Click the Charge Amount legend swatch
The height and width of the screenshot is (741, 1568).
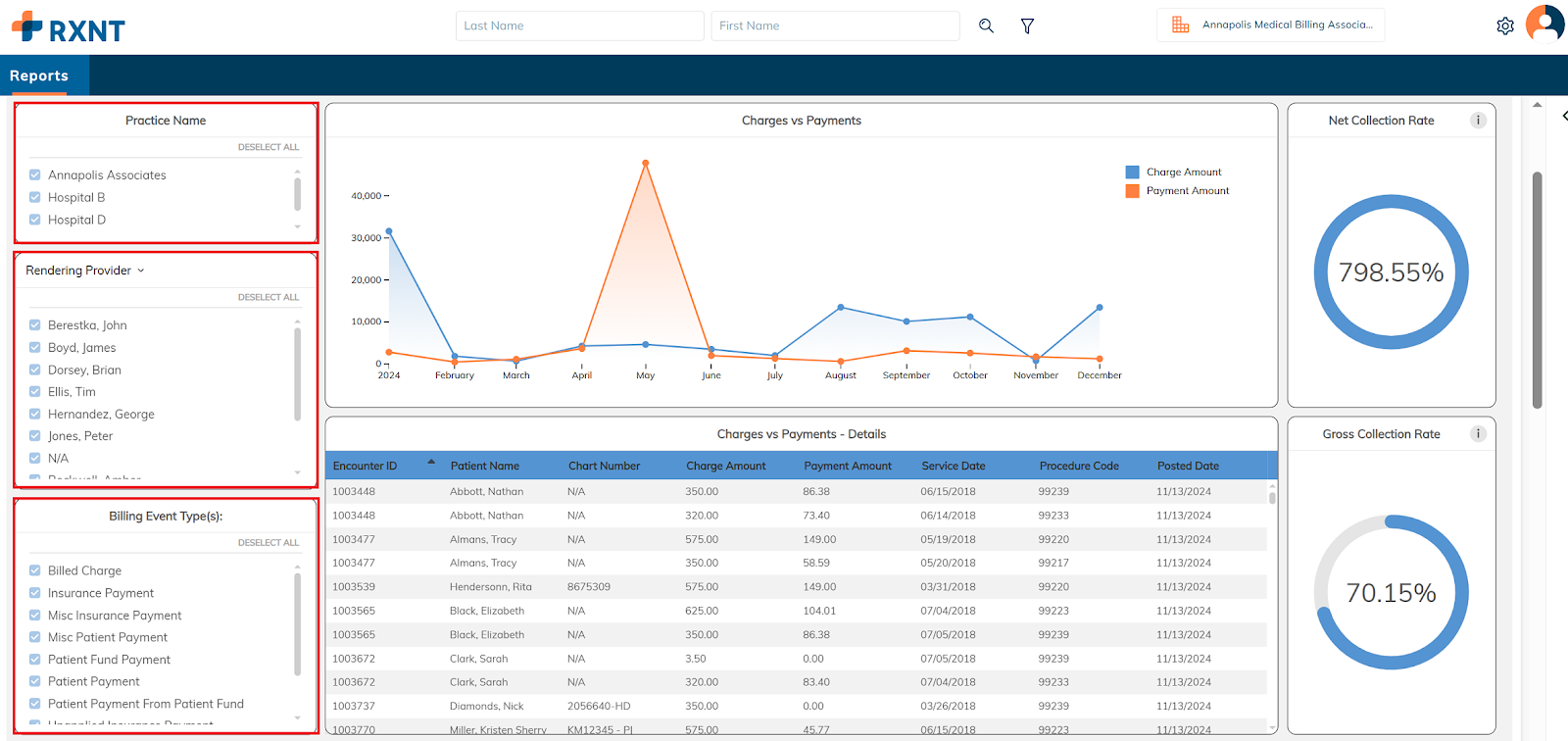coord(1133,173)
